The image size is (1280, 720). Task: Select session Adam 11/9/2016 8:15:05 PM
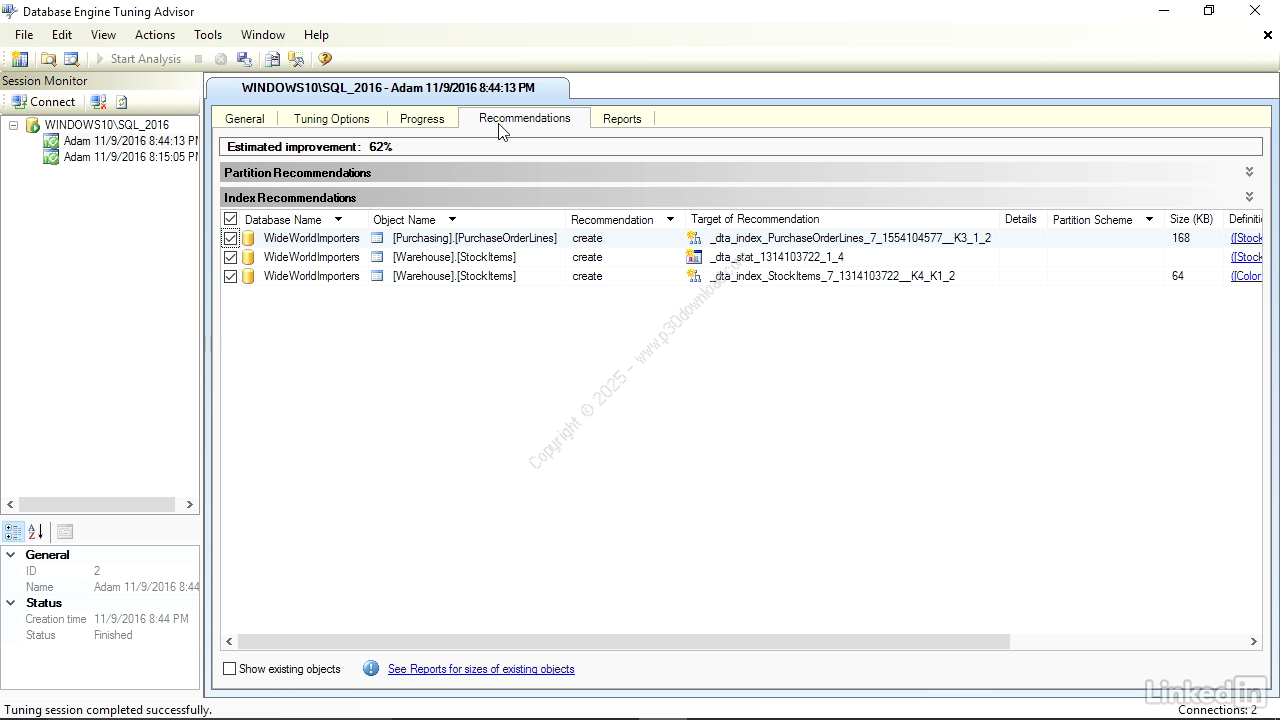pos(131,157)
